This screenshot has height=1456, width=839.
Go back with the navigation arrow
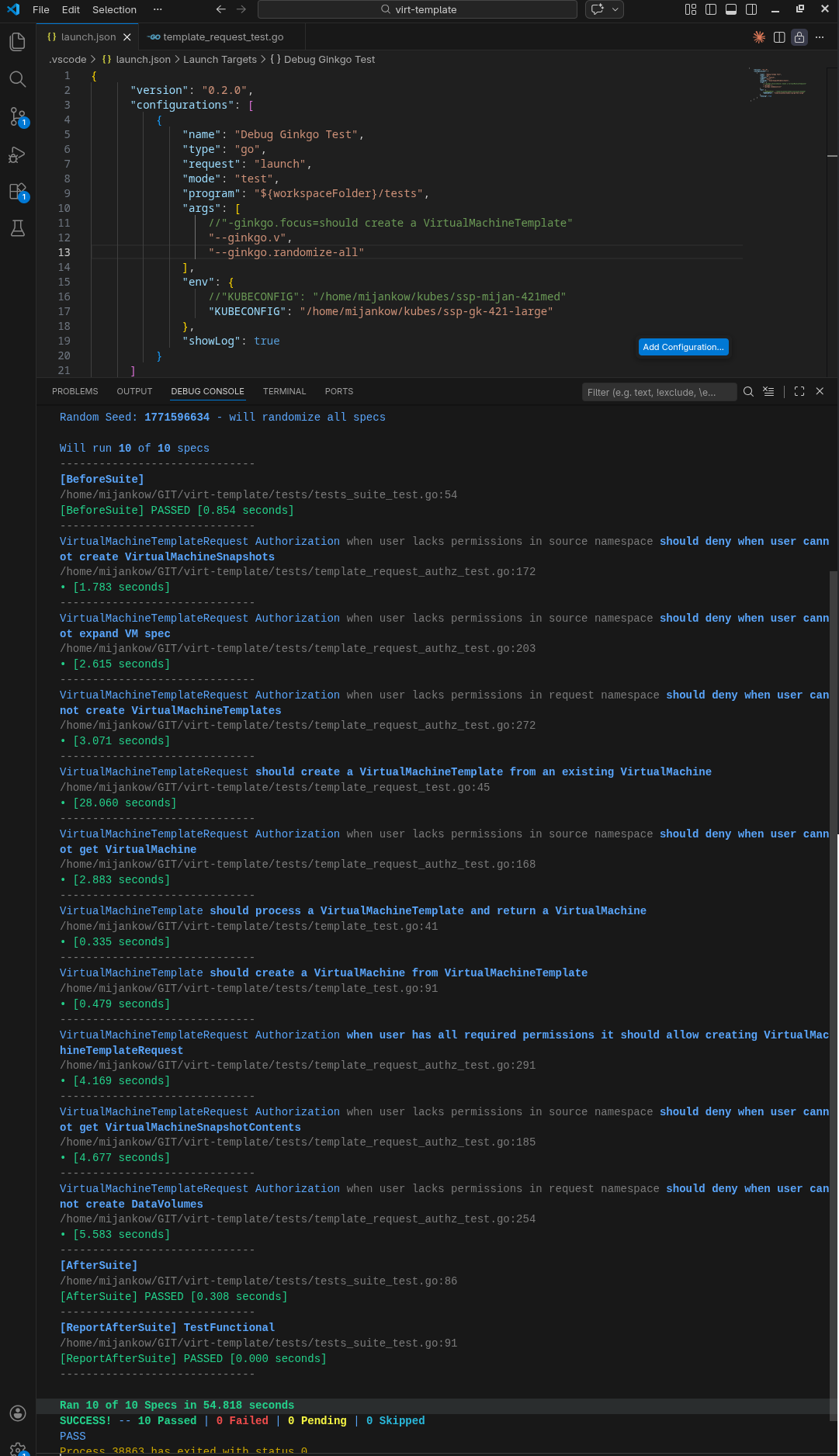tap(221, 9)
